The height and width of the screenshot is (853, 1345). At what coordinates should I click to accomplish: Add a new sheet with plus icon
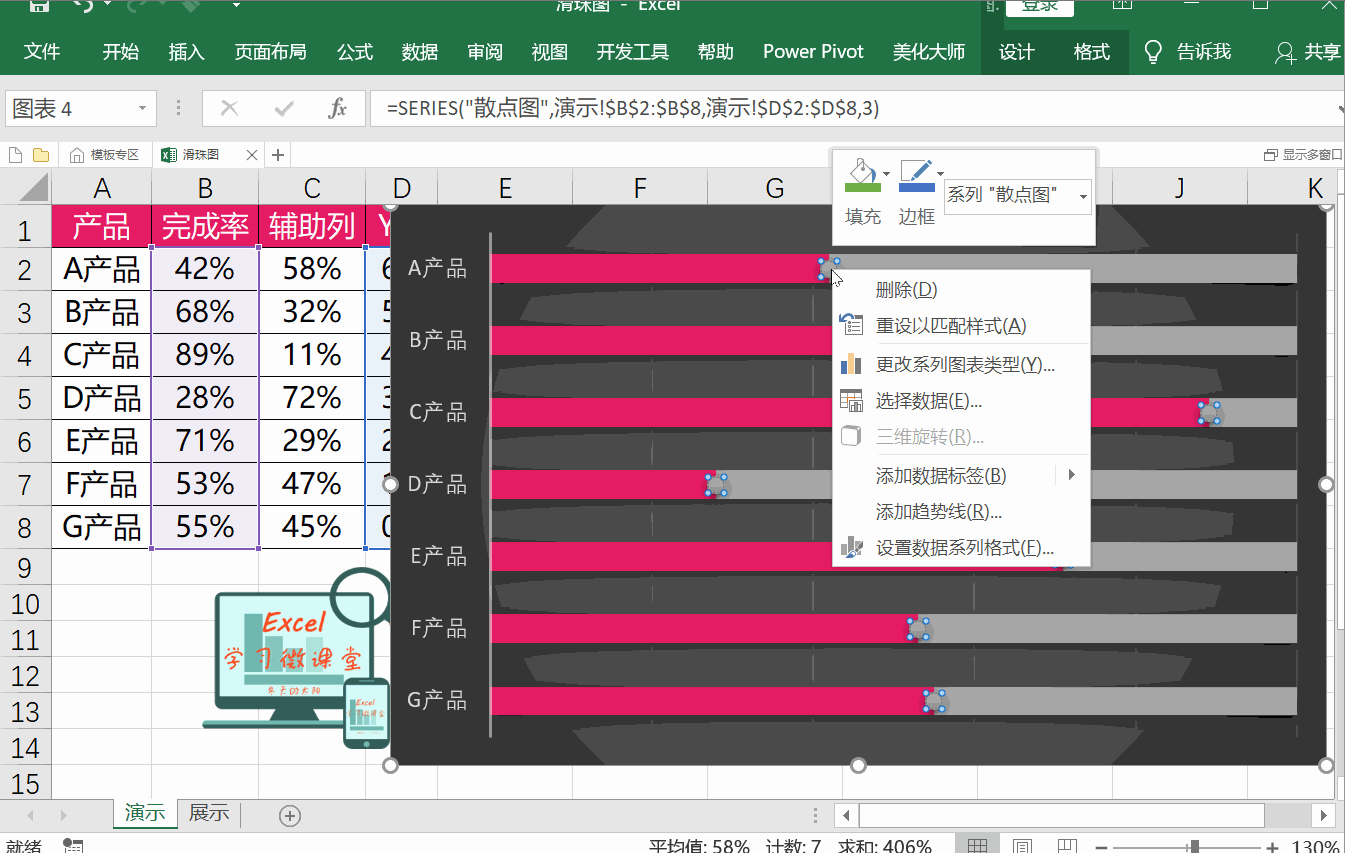pyautogui.click(x=290, y=815)
